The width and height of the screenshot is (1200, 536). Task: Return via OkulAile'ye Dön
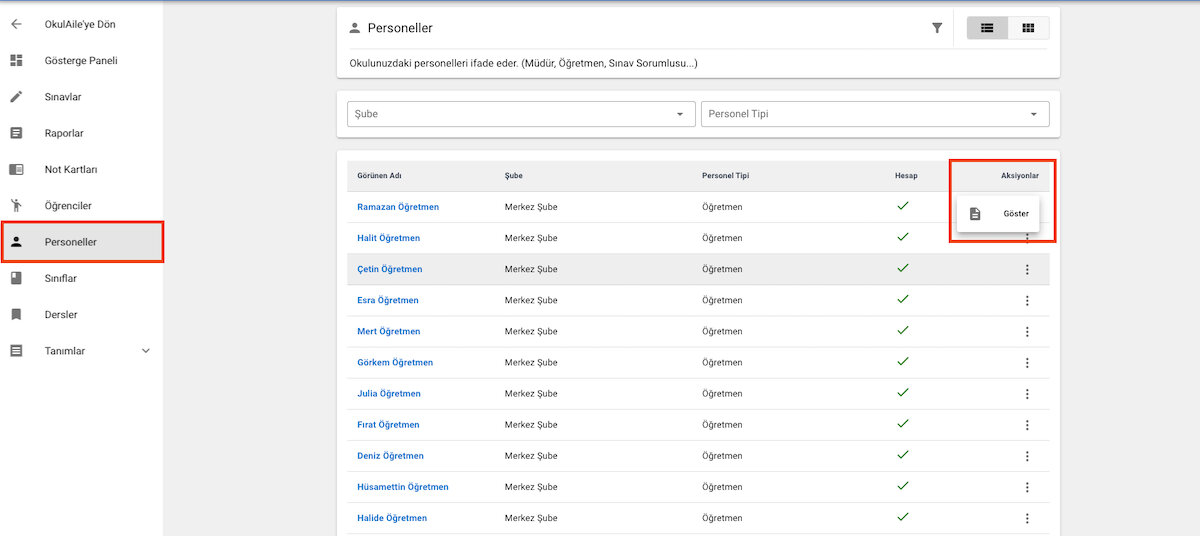[81, 24]
